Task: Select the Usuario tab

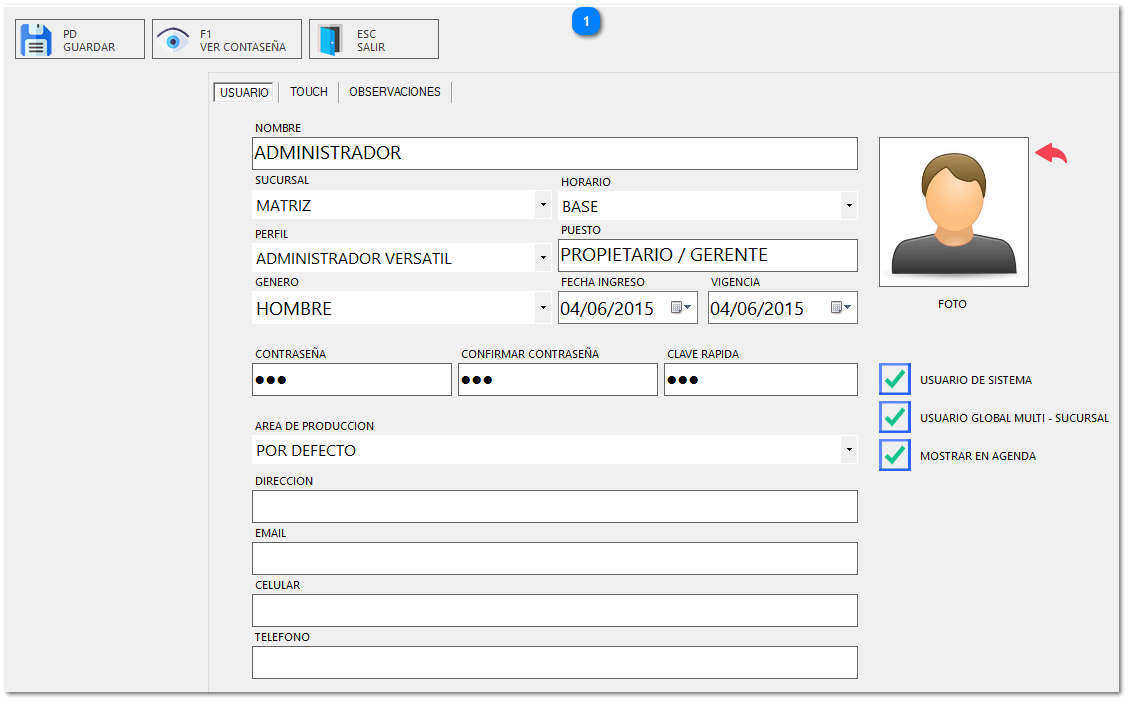Action: [x=243, y=91]
